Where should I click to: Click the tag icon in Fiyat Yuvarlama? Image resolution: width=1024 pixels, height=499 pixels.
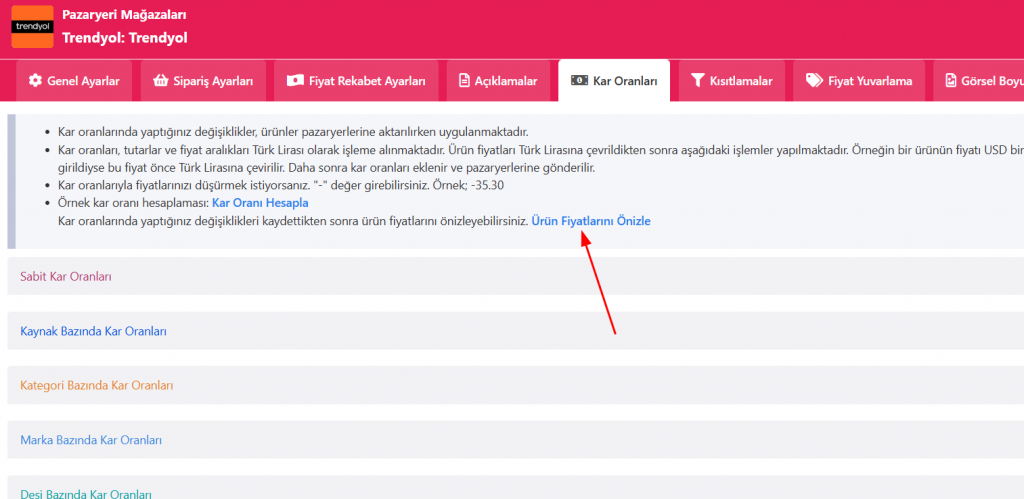(814, 81)
